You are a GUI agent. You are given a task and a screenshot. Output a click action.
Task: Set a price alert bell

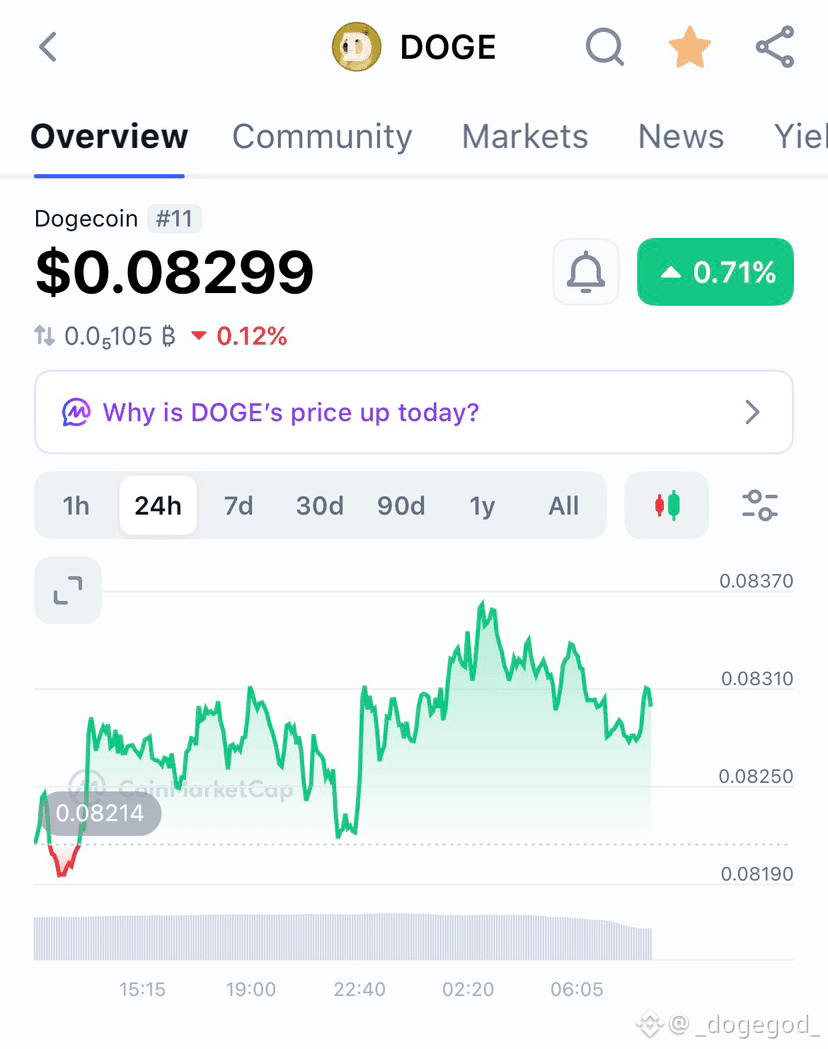click(x=586, y=272)
